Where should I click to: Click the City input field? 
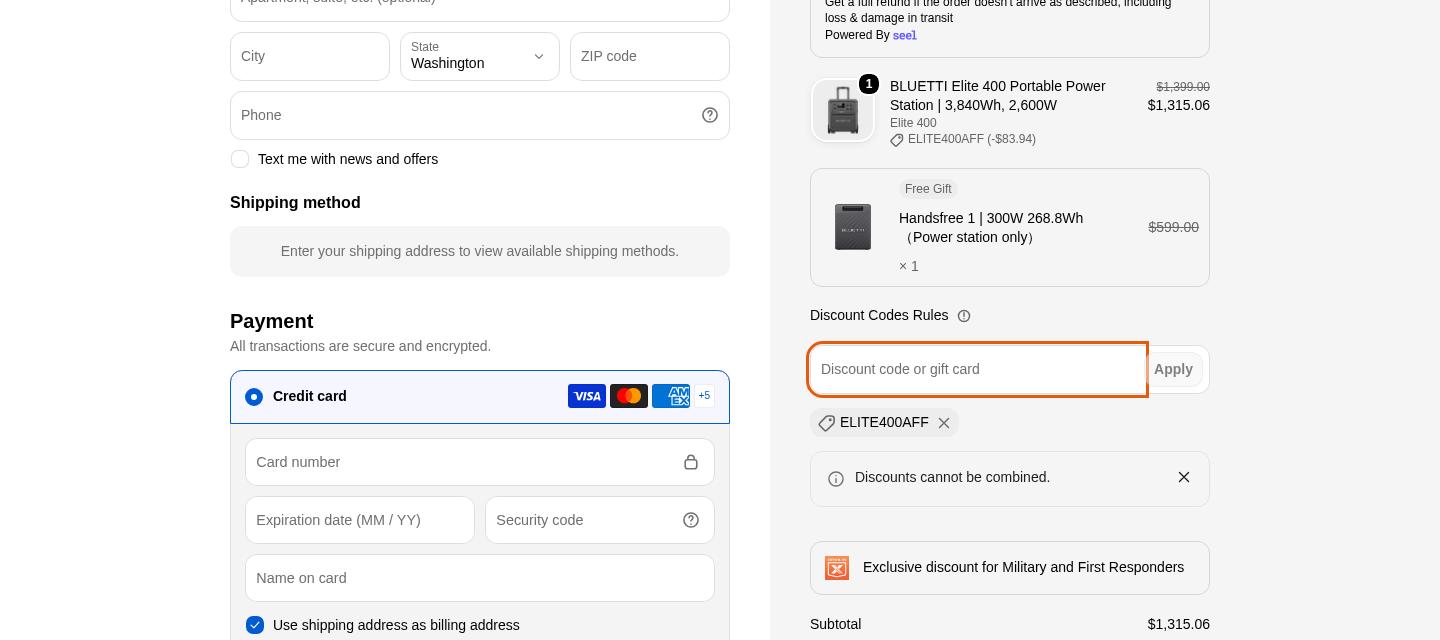pyautogui.click(x=310, y=56)
